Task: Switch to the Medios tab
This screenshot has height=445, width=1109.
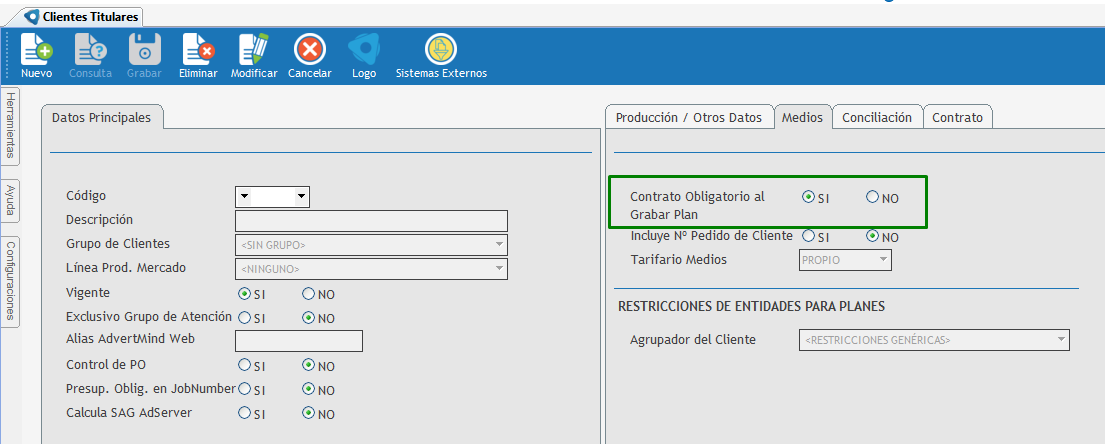Action: 802,117
